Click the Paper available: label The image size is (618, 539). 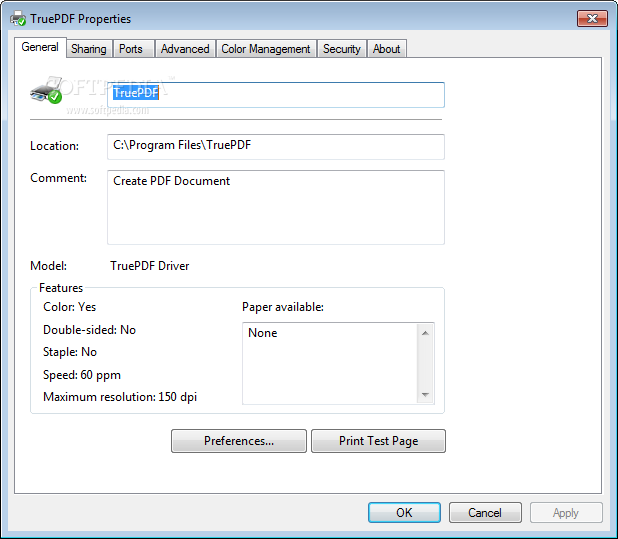click(x=283, y=307)
